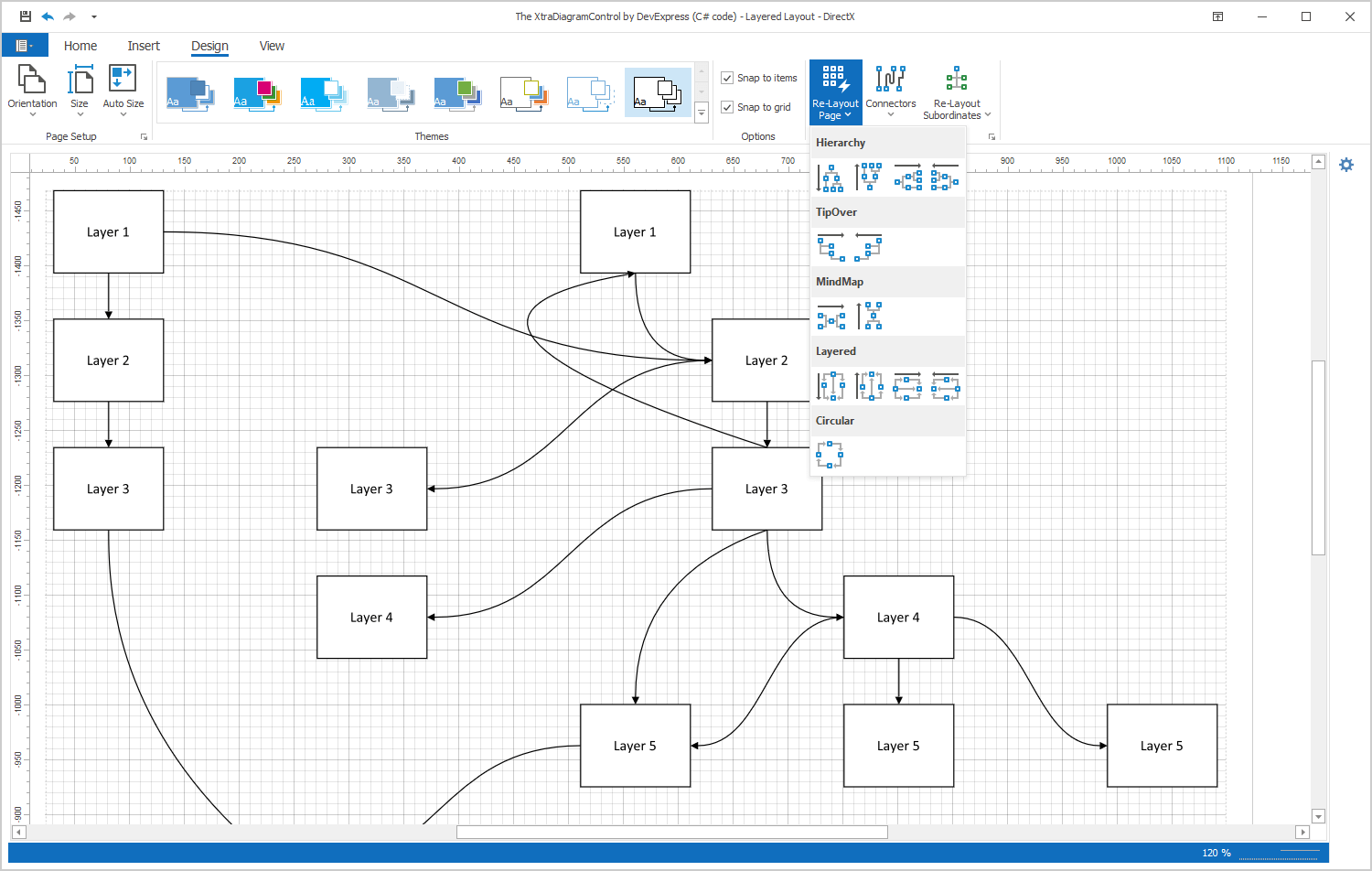Click the Auto Size button
This screenshot has width=1372, height=871.
click(123, 91)
